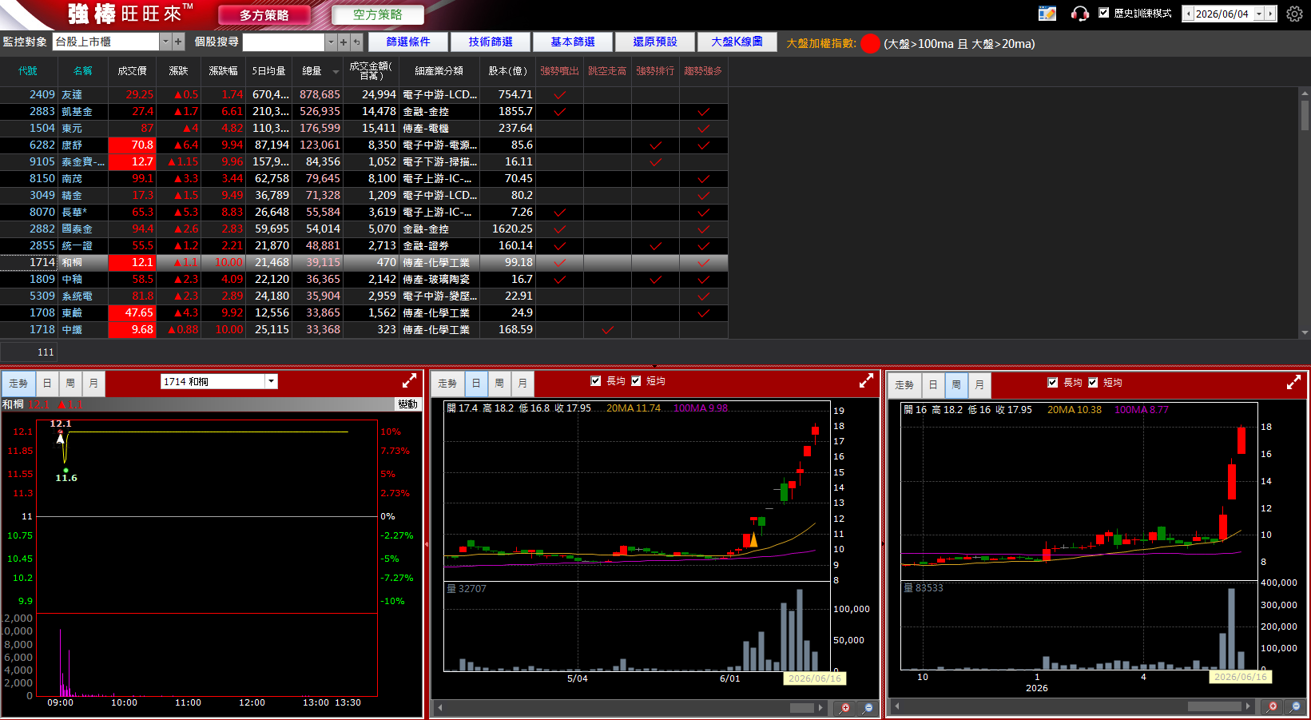Toggle the 歷史訓練模式 checkbox
The image size is (1311, 720).
(x=1104, y=13)
